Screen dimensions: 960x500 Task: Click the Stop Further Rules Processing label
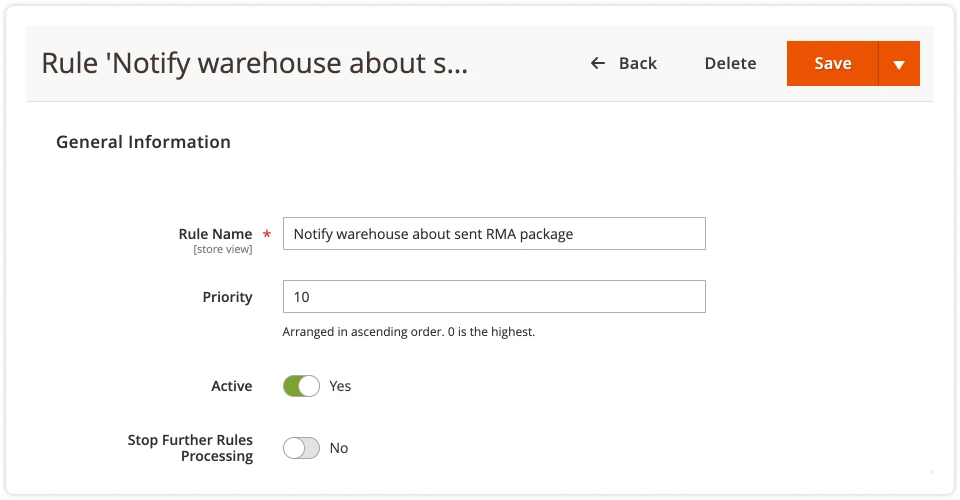pos(190,448)
